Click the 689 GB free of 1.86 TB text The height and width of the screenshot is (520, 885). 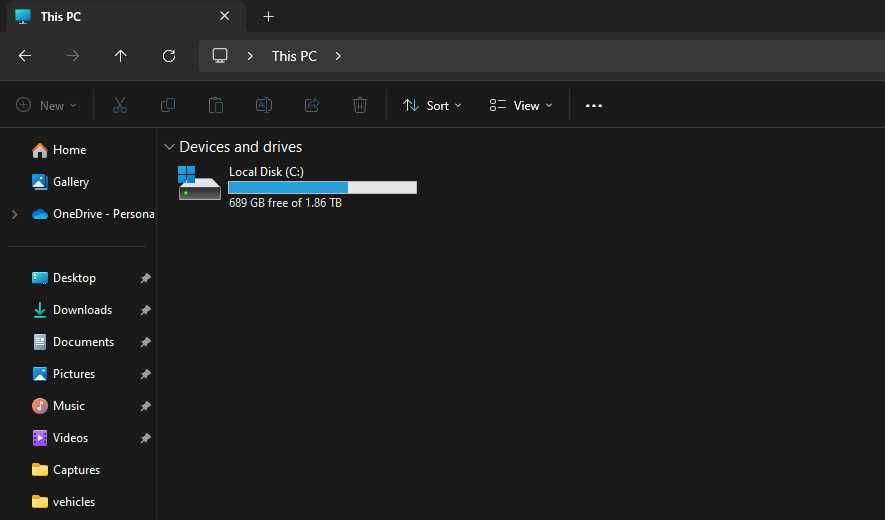(x=285, y=203)
